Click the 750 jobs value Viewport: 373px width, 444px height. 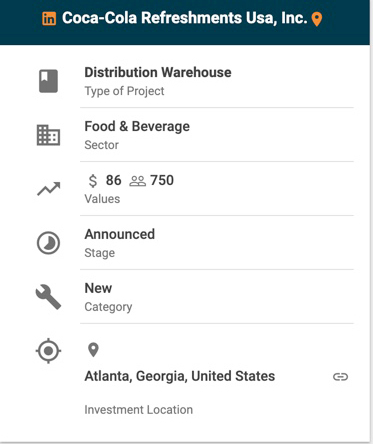click(162, 180)
